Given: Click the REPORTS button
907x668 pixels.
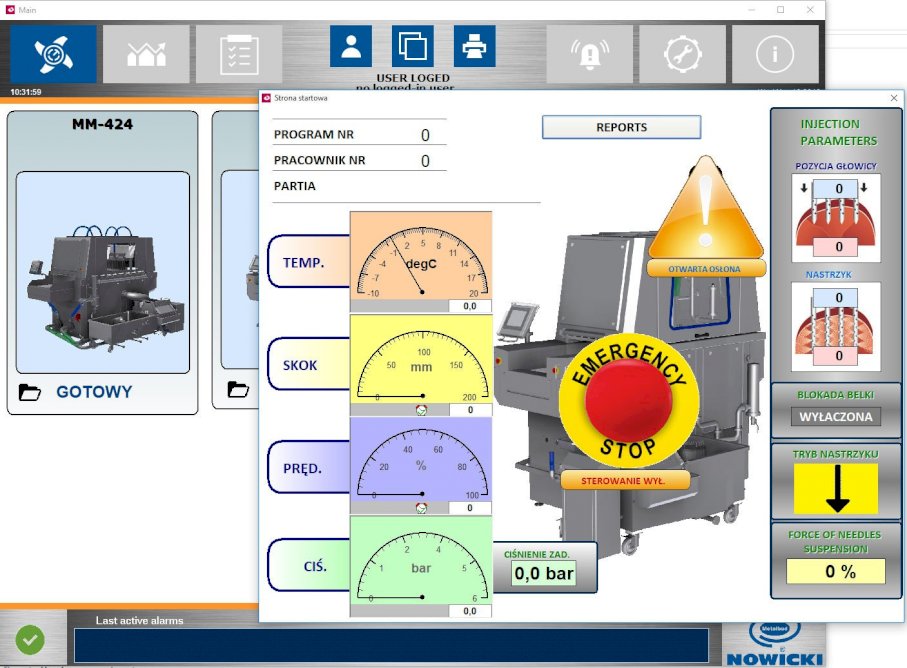Looking at the screenshot, I should [621, 127].
